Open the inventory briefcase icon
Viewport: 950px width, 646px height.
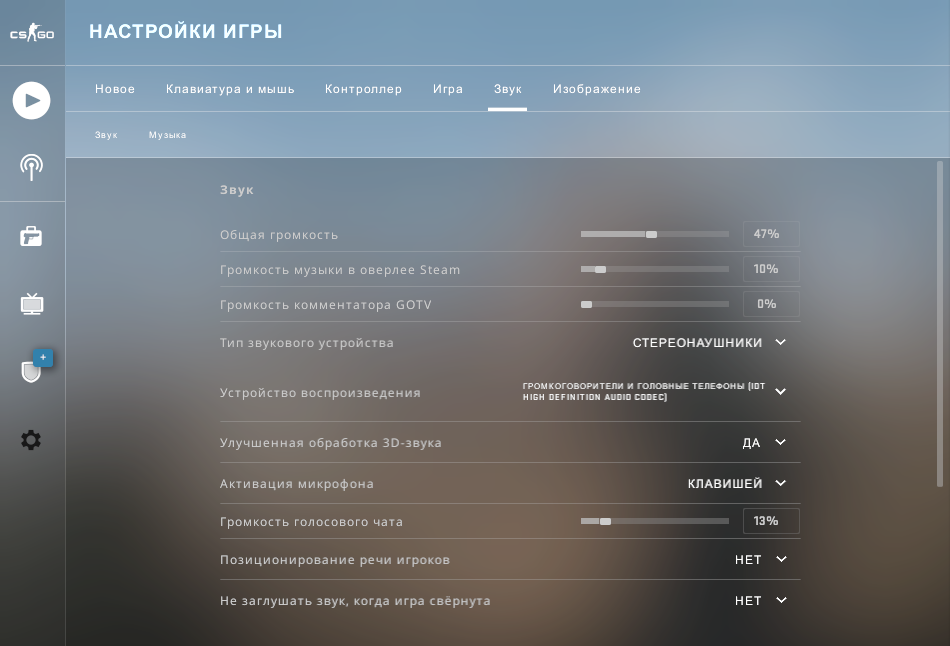32,236
